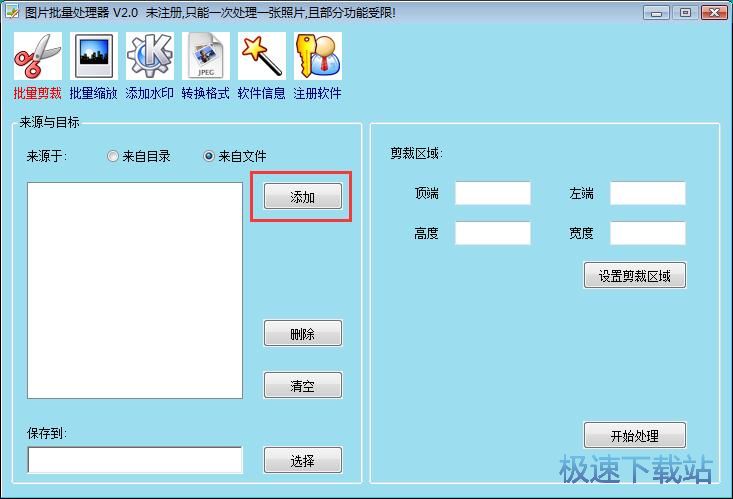This screenshot has height=499, width=733.
Task: Start processing with 开始处理 button
Action: [x=635, y=435]
